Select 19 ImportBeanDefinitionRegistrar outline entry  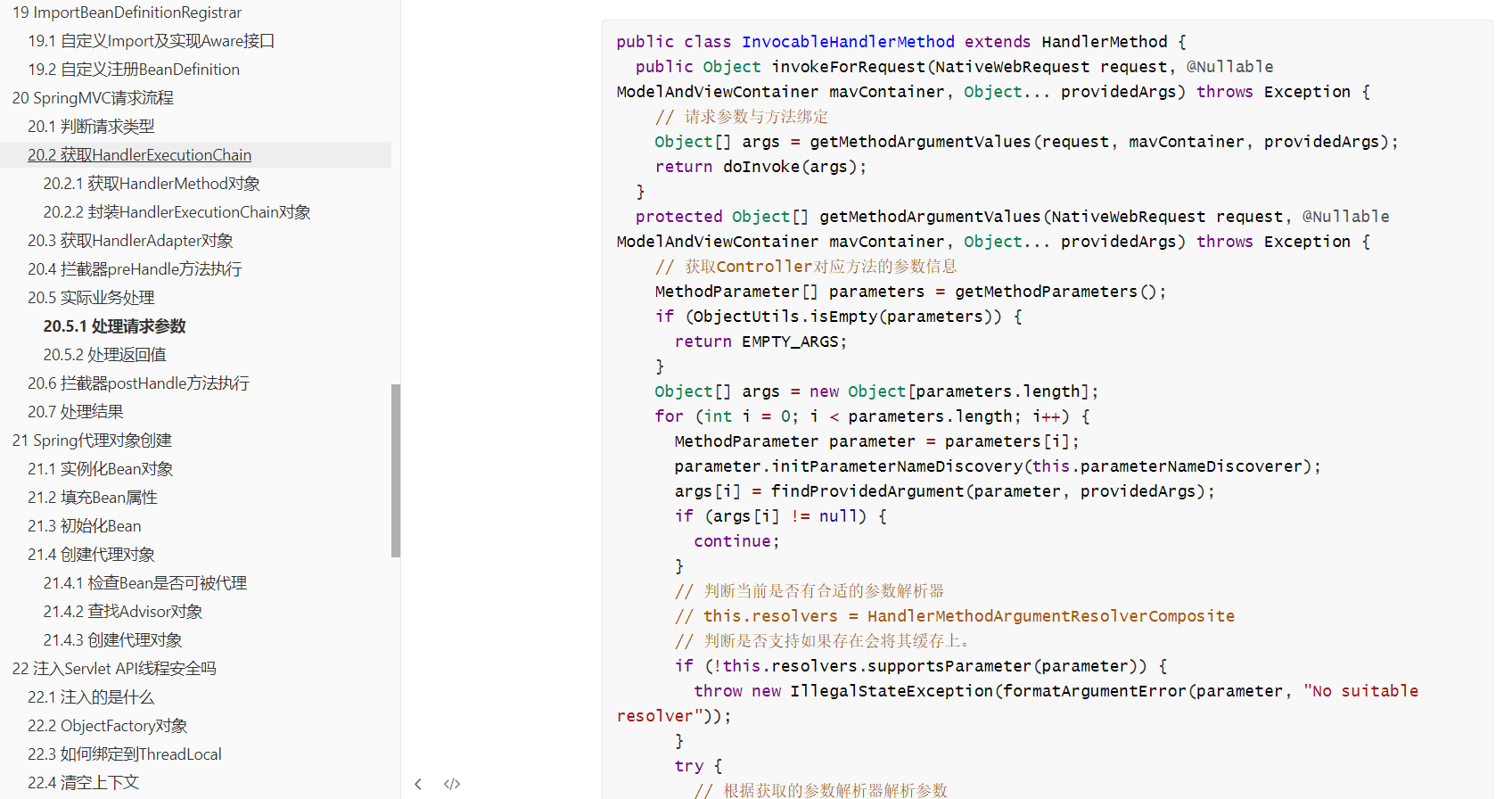click(x=127, y=12)
